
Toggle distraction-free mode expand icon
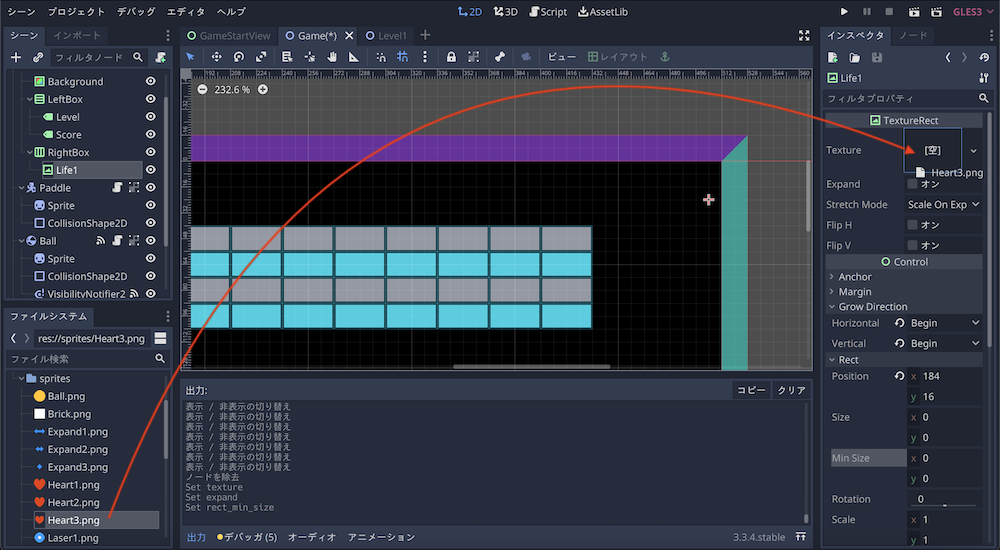point(804,36)
